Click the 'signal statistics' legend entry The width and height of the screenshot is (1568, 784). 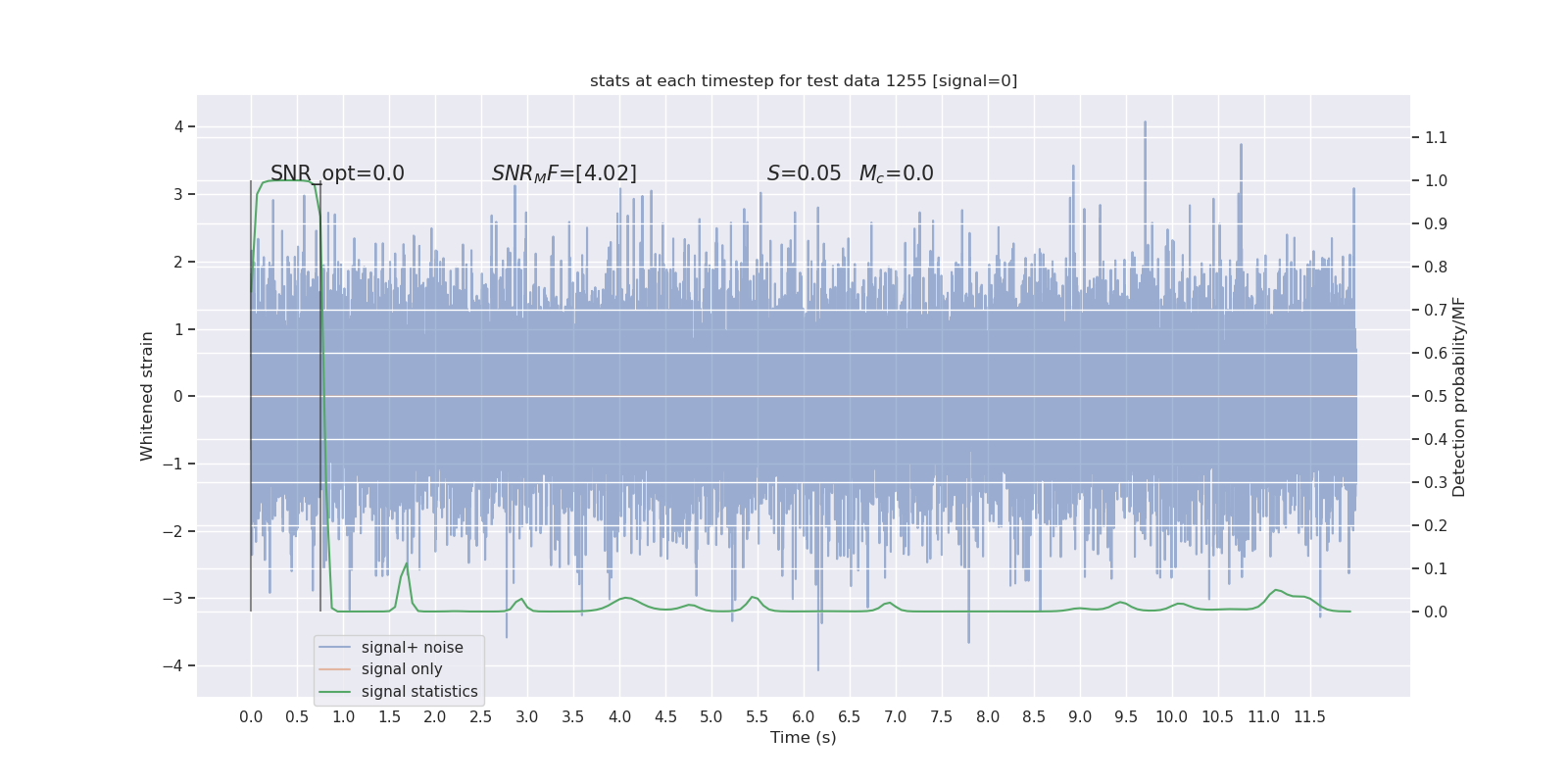[x=419, y=692]
